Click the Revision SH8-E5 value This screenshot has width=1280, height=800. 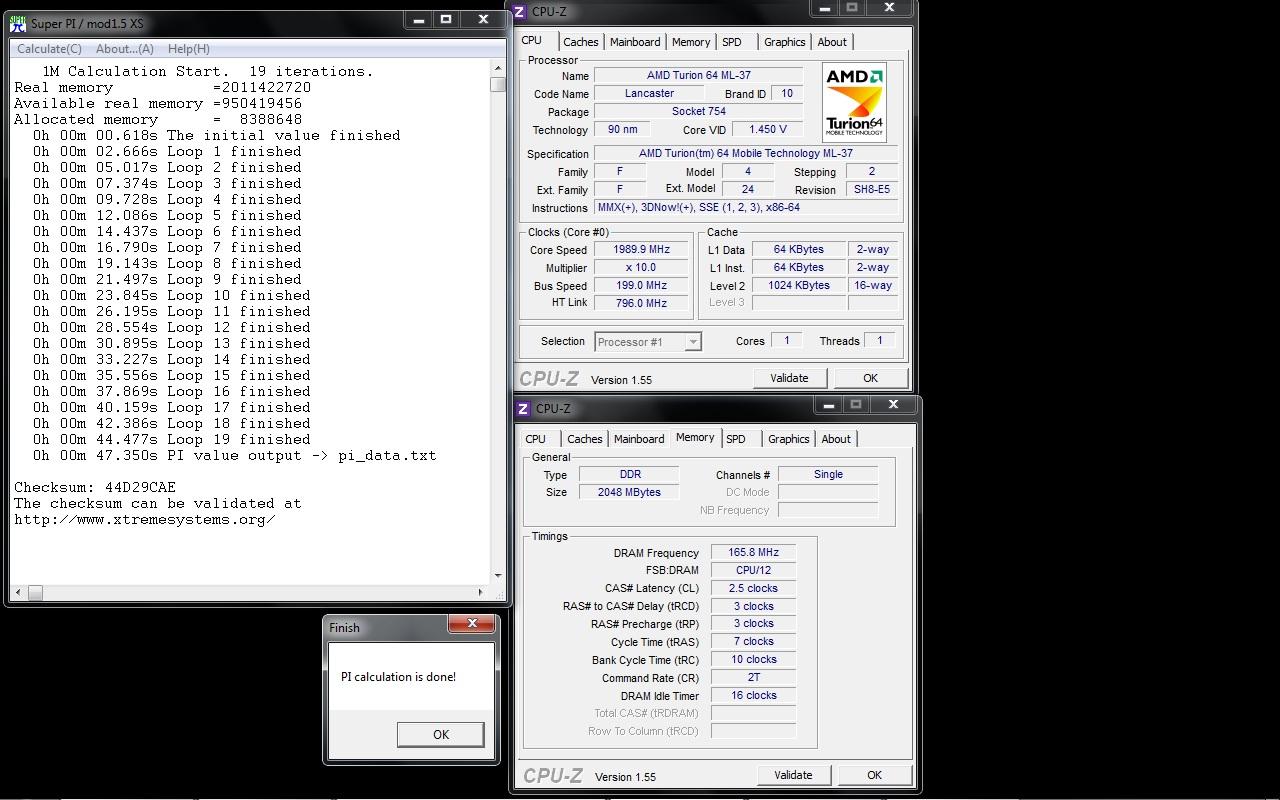(x=871, y=190)
